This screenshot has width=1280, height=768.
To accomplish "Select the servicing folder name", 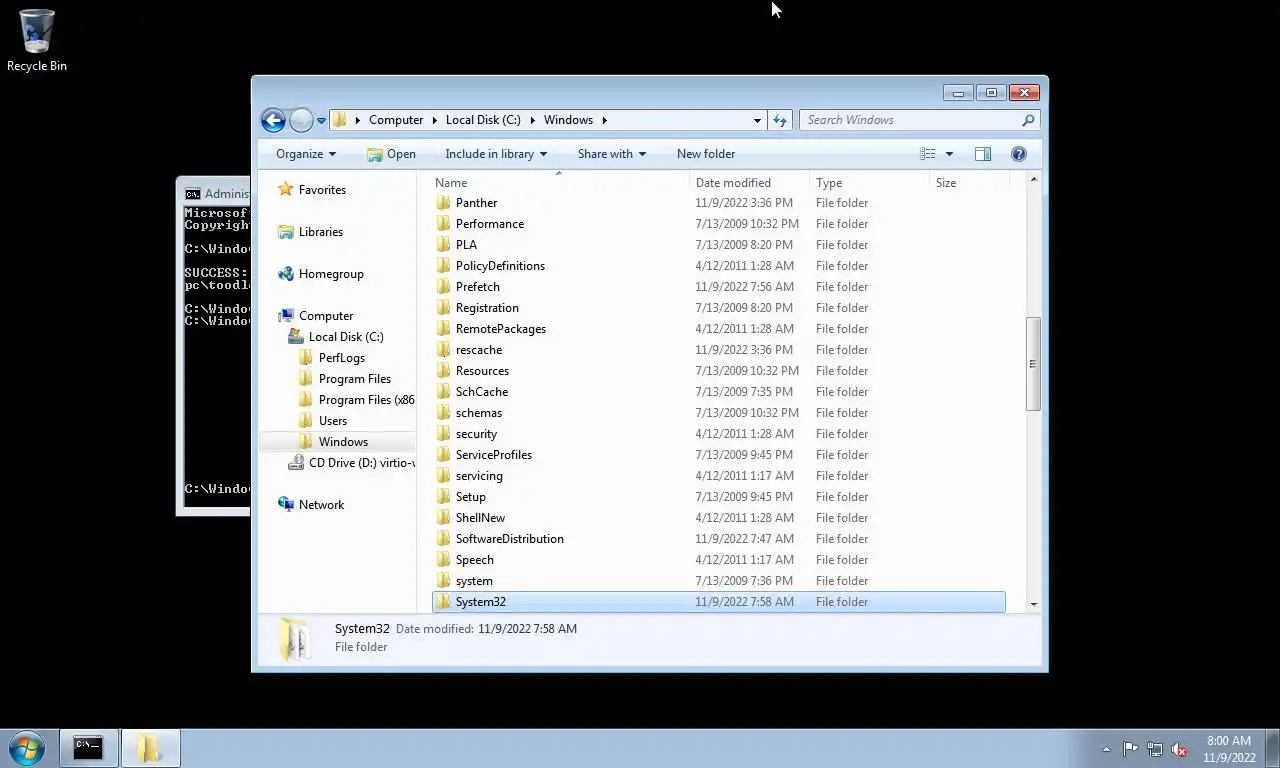I will click(x=479, y=476).
